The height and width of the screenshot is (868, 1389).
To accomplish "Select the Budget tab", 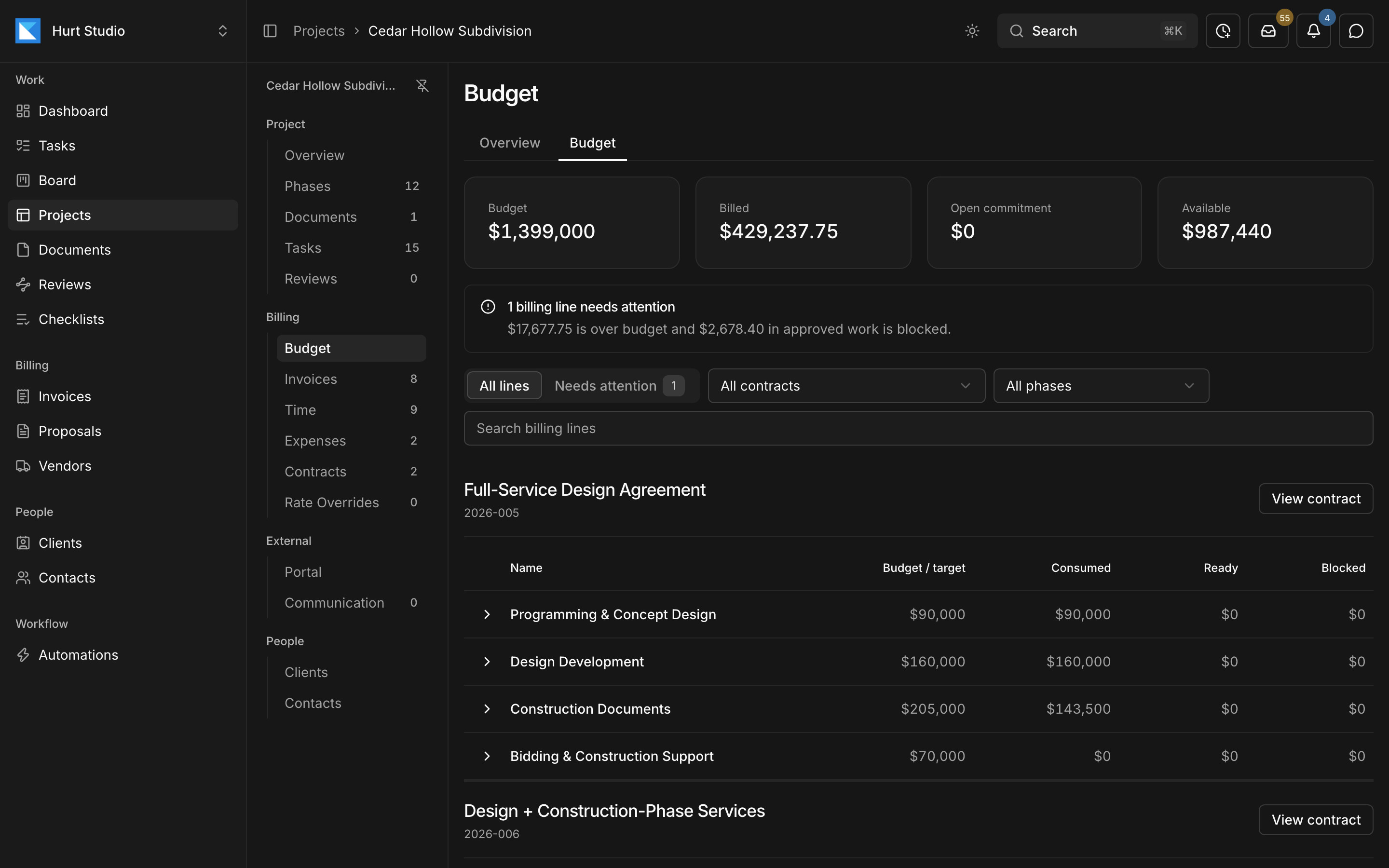I will click(592, 142).
